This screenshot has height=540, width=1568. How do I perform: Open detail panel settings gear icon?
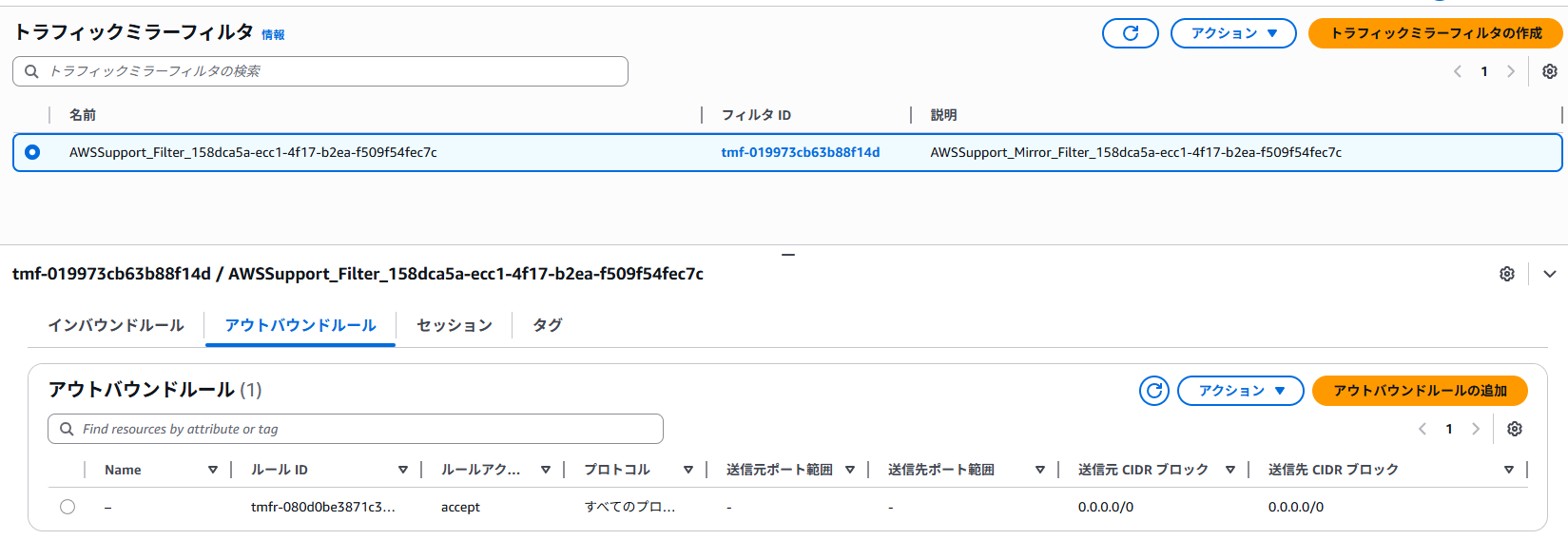click(1507, 274)
